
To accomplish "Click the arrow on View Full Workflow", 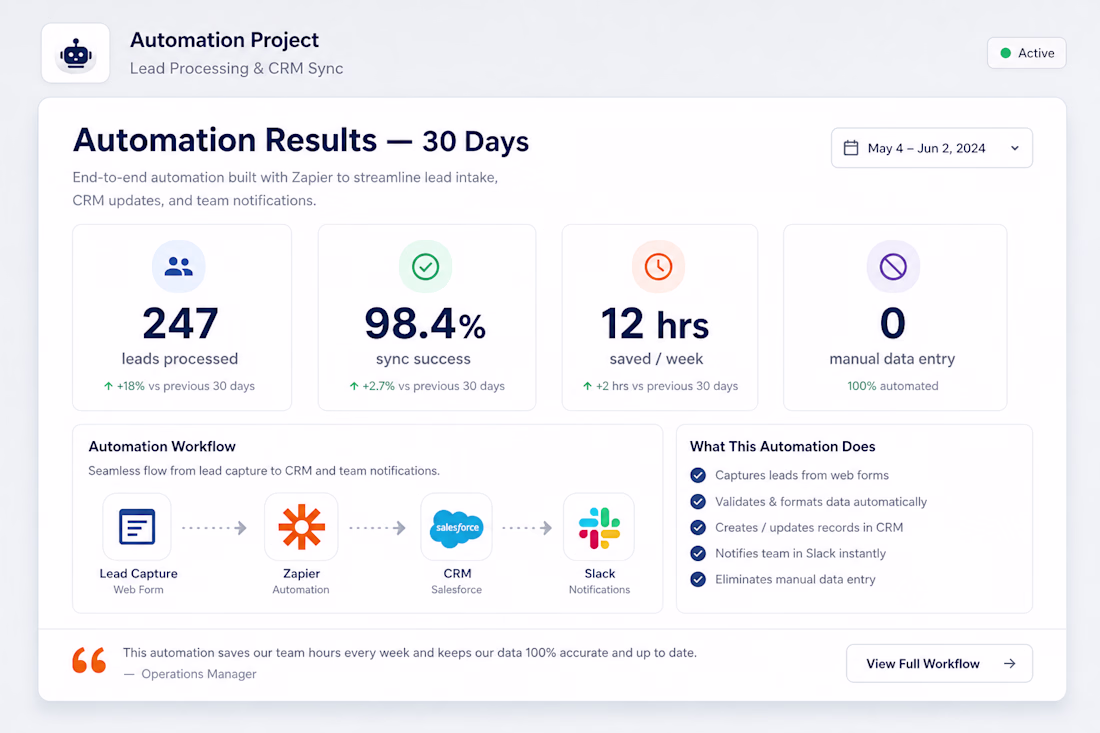I will (1010, 664).
